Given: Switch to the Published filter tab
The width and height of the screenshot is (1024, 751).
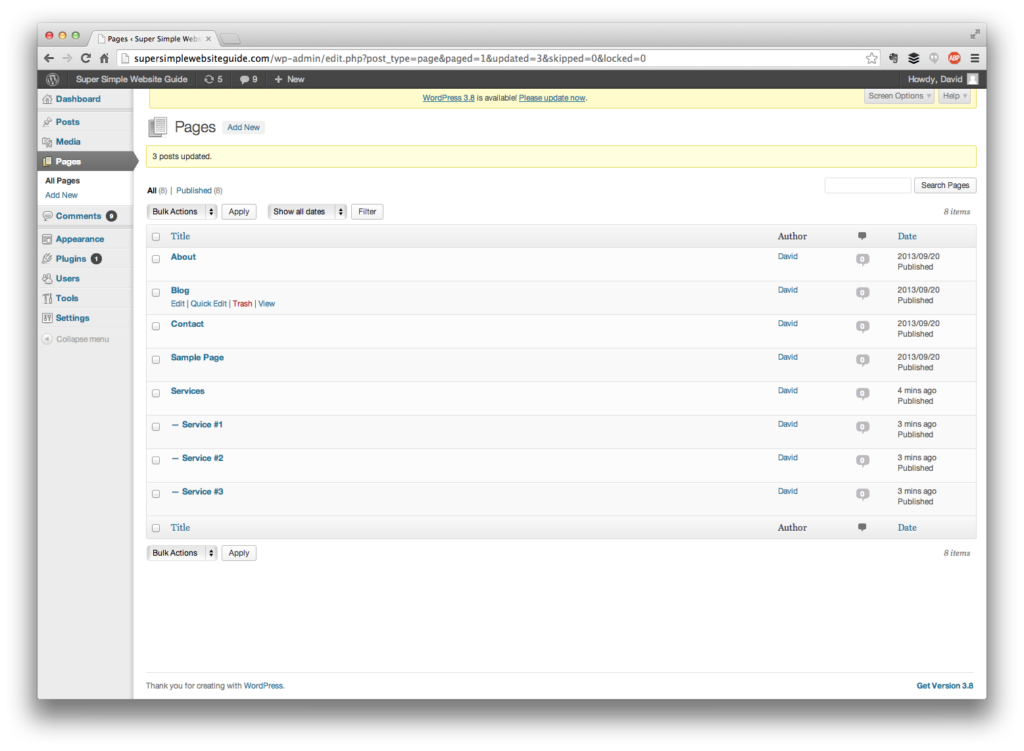Looking at the screenshot, I should 194,191.
